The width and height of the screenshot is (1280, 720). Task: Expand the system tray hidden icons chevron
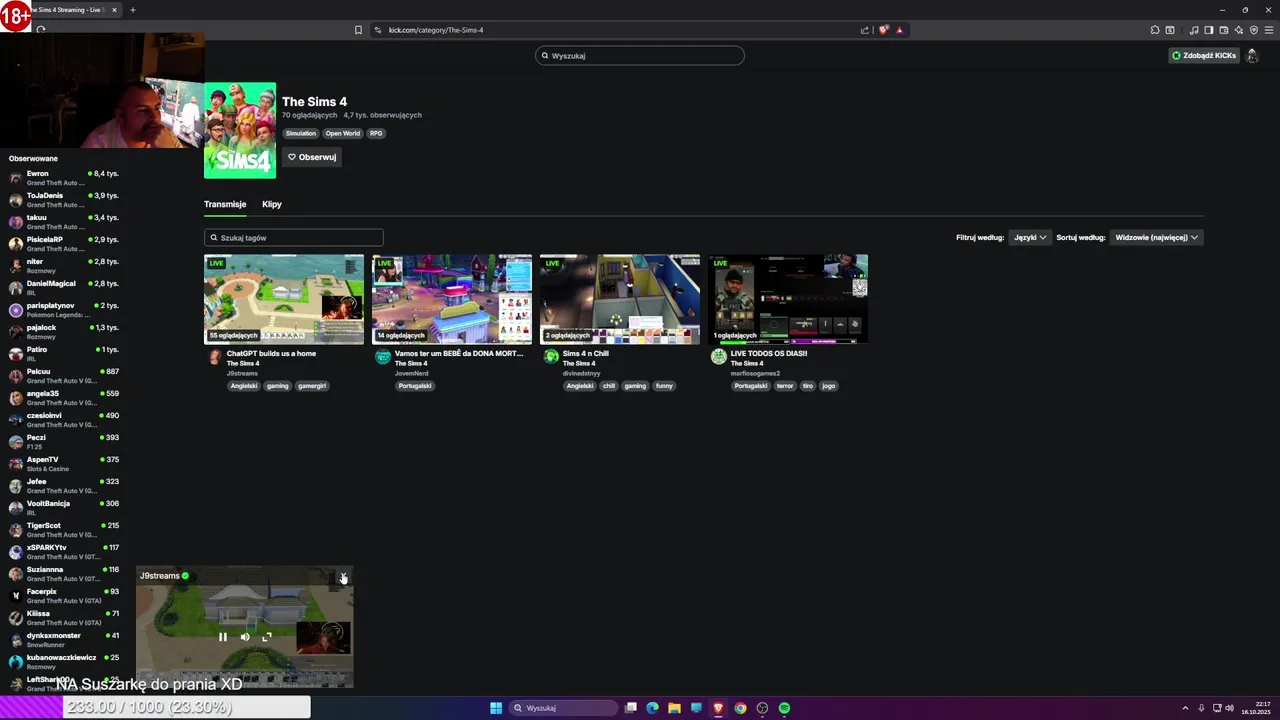tap(1187, 708)
